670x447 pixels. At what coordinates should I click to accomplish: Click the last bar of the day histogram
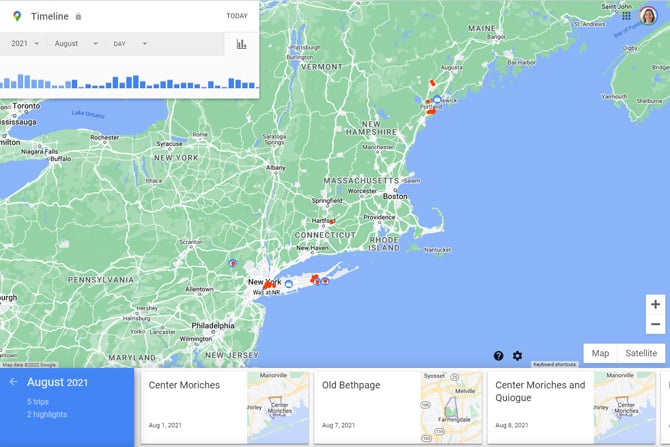pos(257,87)
